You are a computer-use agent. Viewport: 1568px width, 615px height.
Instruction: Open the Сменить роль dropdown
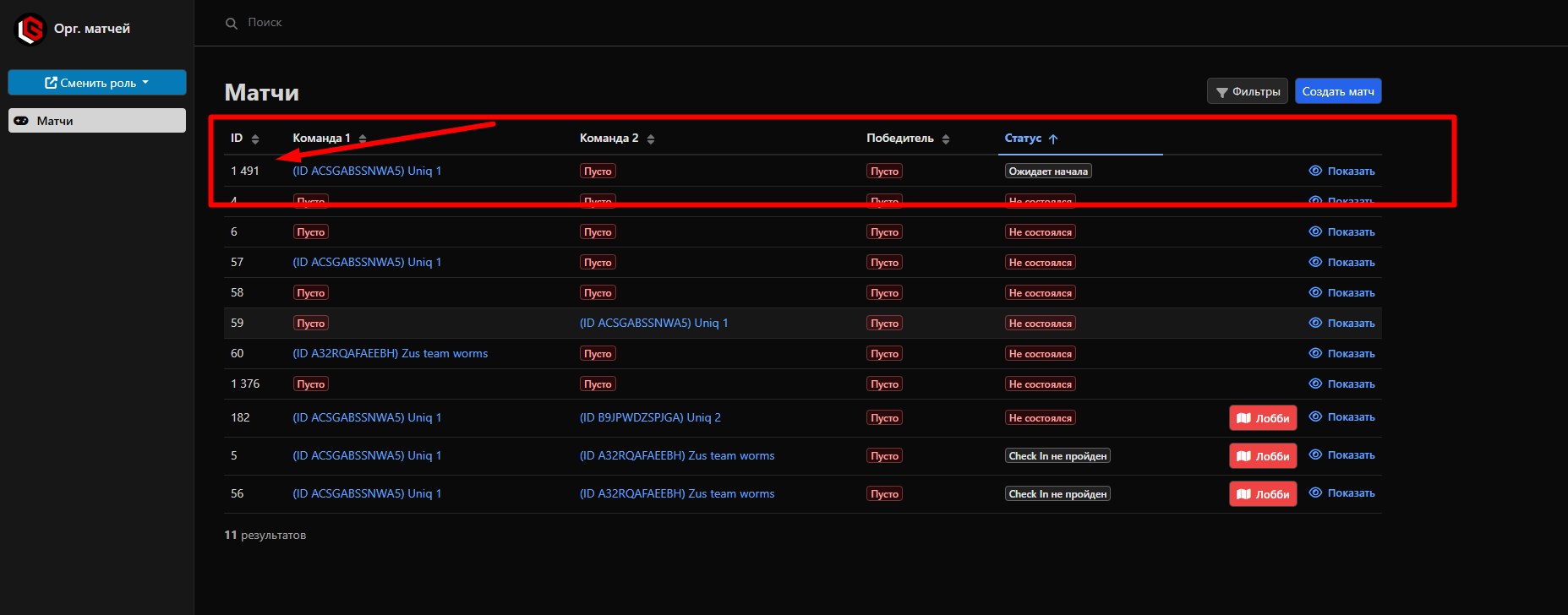pyautogui.click(x=97, y=83)
